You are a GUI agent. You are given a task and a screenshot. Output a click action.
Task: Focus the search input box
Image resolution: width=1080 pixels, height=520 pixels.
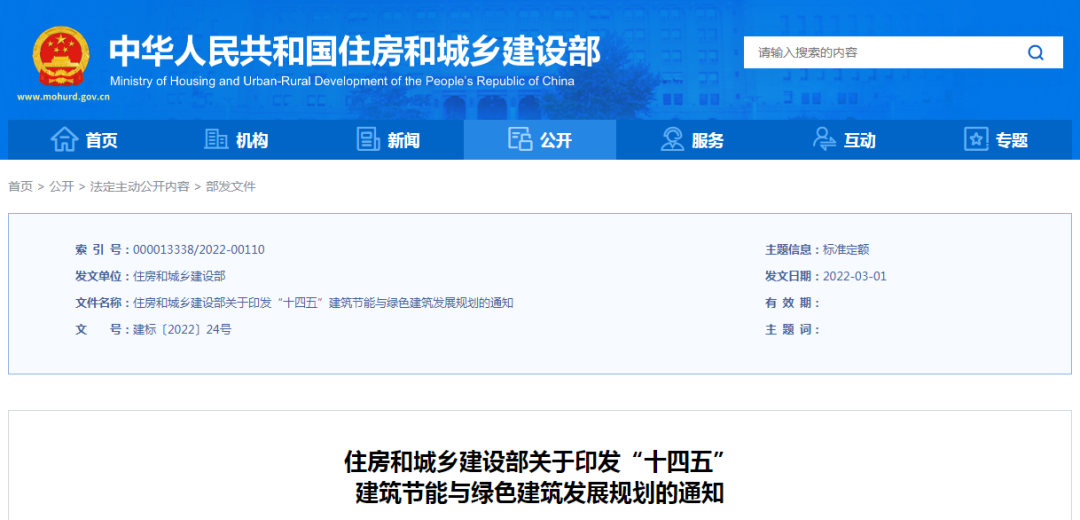tap(880, 53)
